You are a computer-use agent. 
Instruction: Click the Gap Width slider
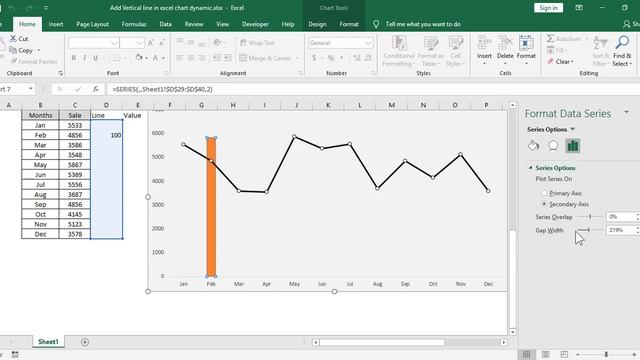(589, 230)
